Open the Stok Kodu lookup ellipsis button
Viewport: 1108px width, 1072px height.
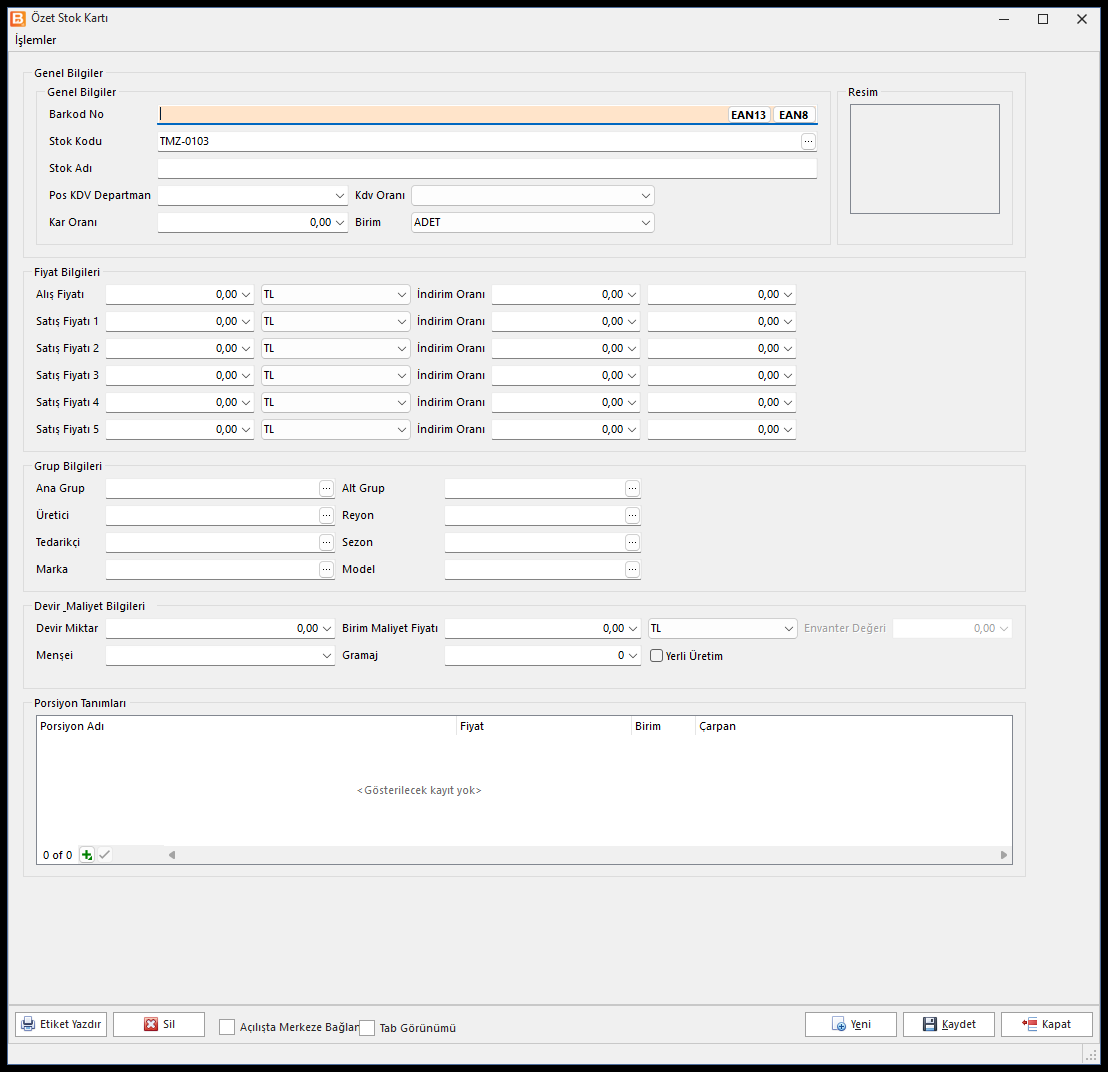[x=808, y=141]
